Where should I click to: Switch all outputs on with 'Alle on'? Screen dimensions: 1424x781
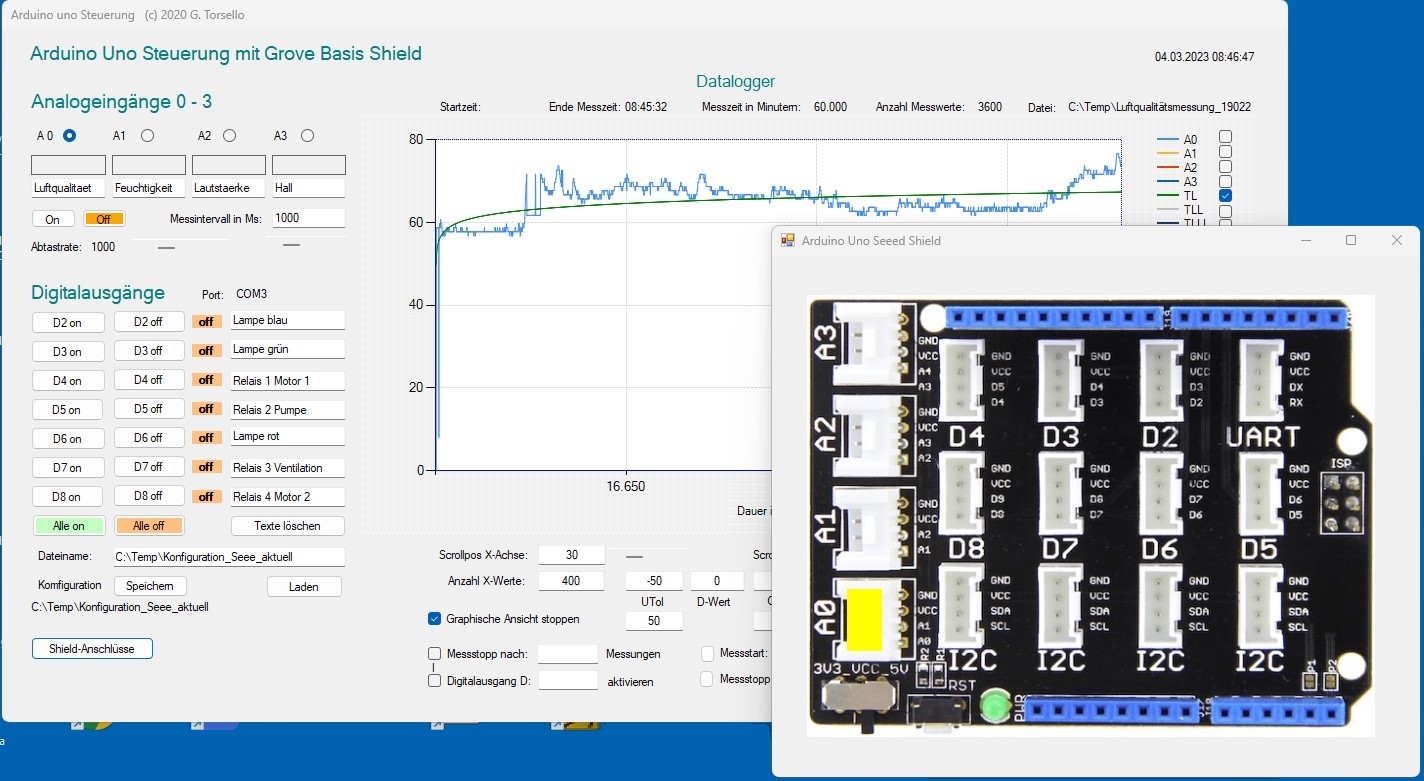pyautogui.click(x=67, y=525)
